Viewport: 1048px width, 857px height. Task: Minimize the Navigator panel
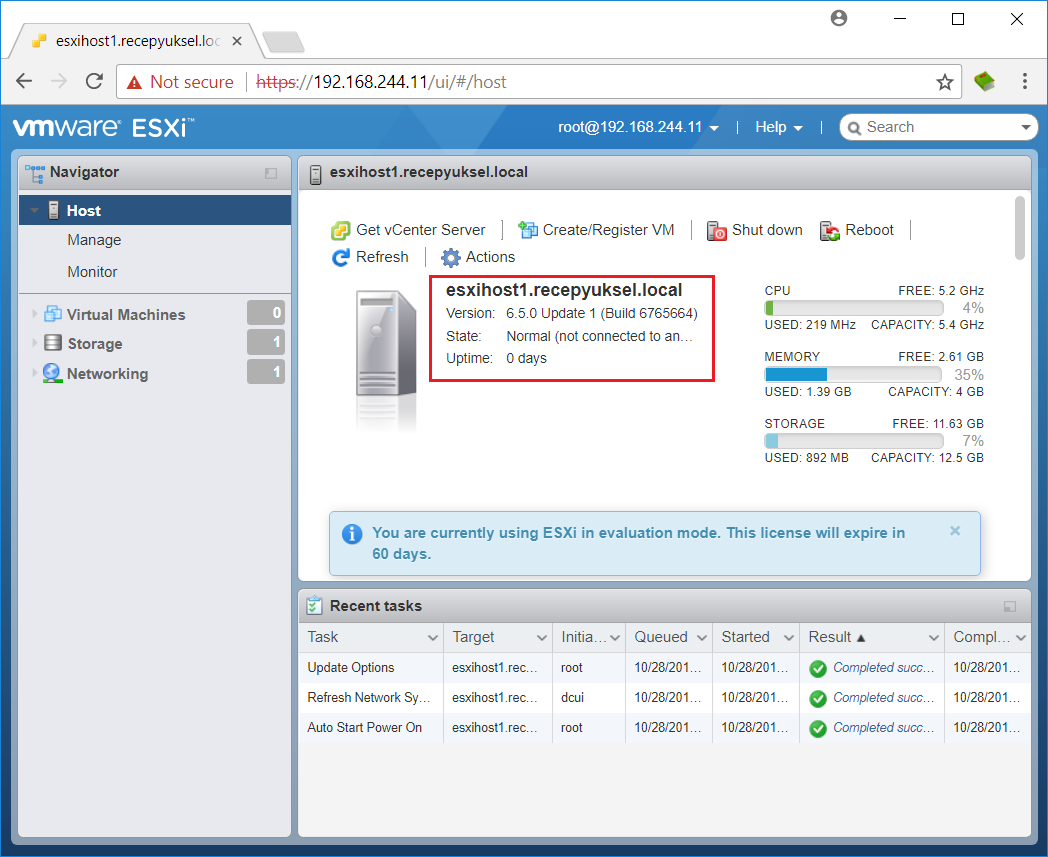pyautogui.click(x=271, y=173)
